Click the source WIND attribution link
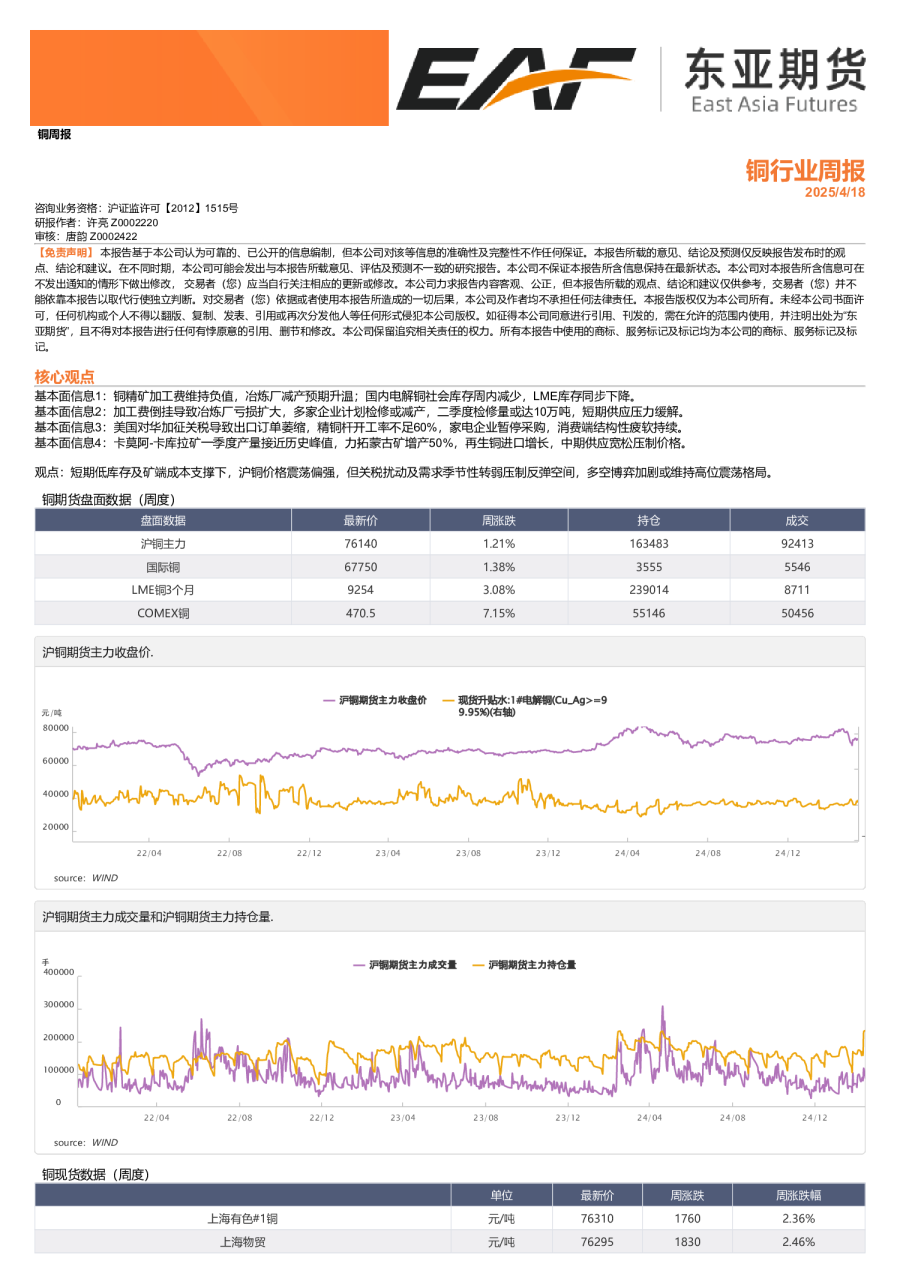 [x=84, y=877]
